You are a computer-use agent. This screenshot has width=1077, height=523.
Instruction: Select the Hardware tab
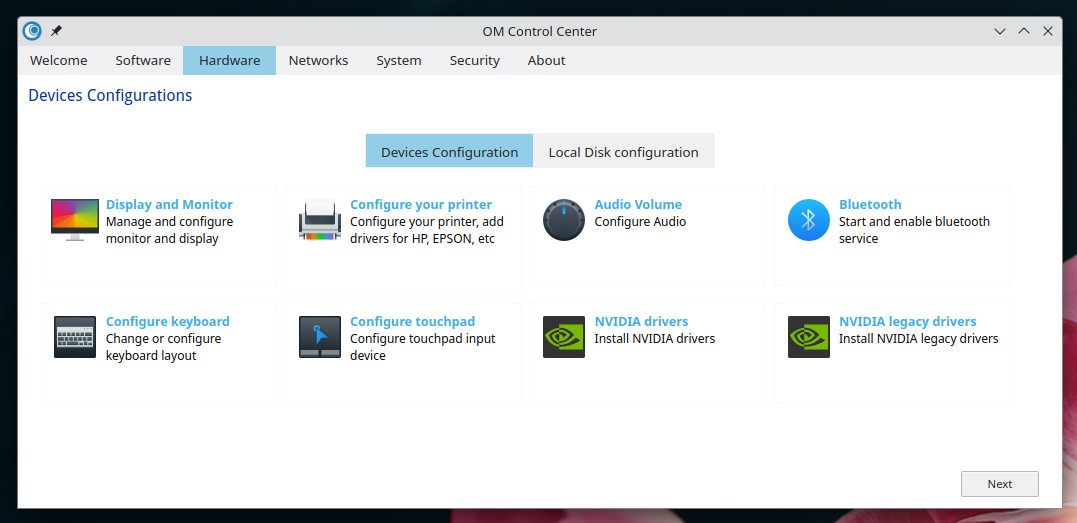(x=229, y=60)
